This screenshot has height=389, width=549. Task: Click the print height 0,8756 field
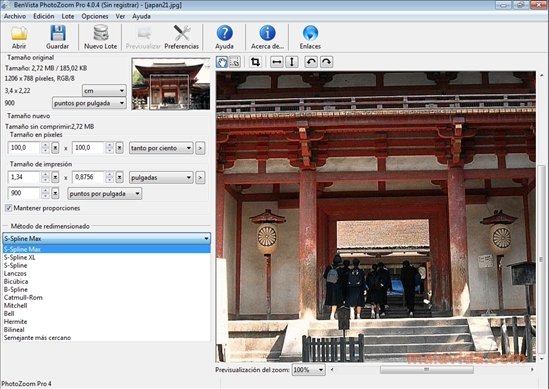pos(89,177)
